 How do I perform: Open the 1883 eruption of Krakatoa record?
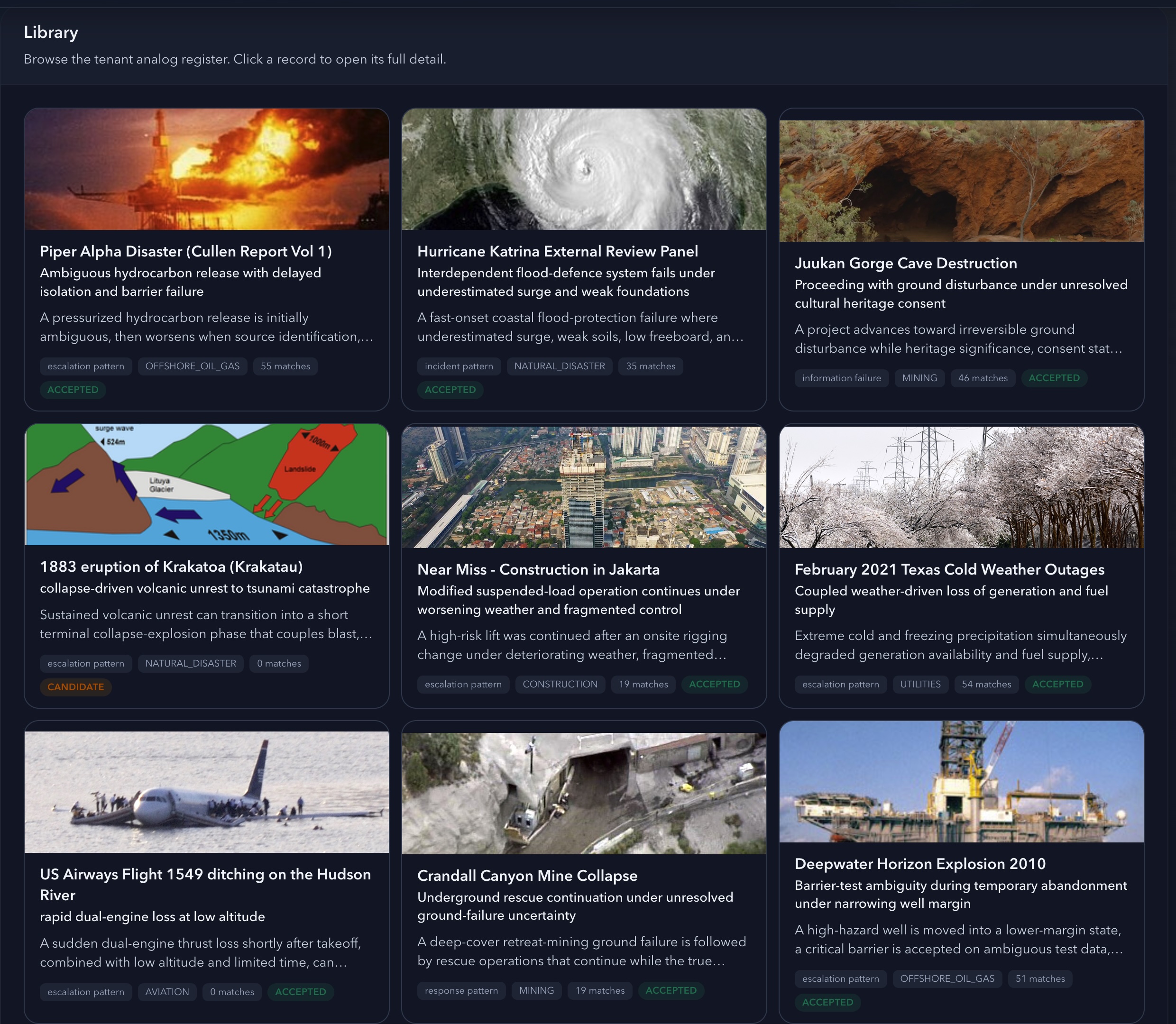(172, 567)
